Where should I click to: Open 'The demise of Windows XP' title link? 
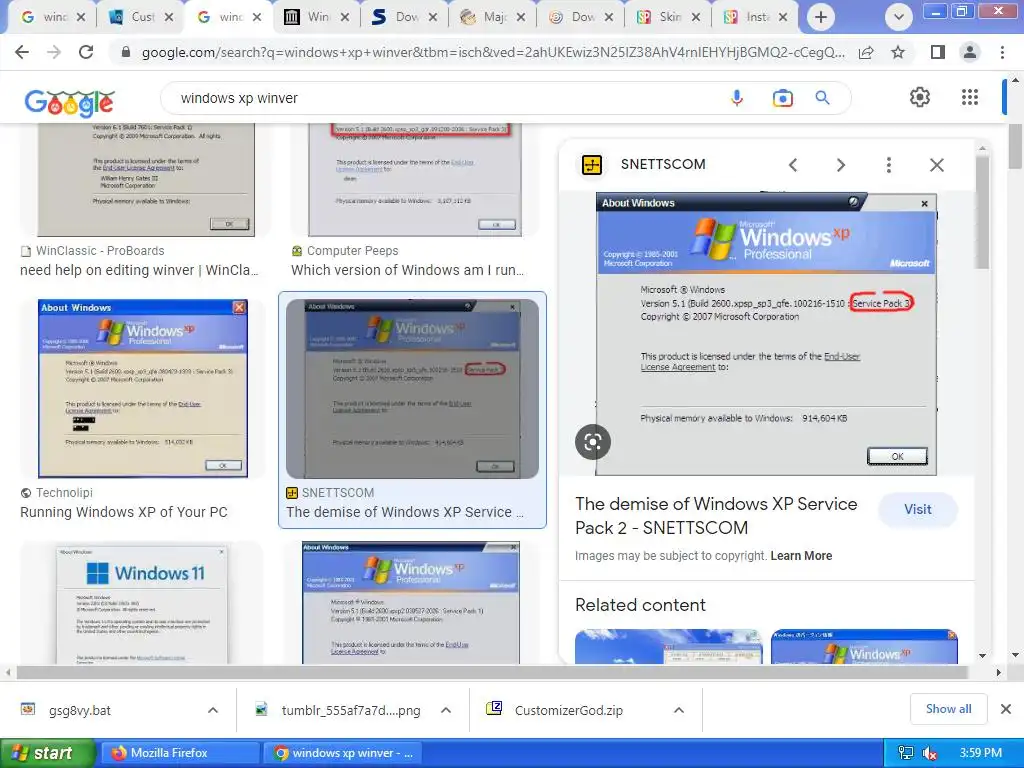coord(716,516)
